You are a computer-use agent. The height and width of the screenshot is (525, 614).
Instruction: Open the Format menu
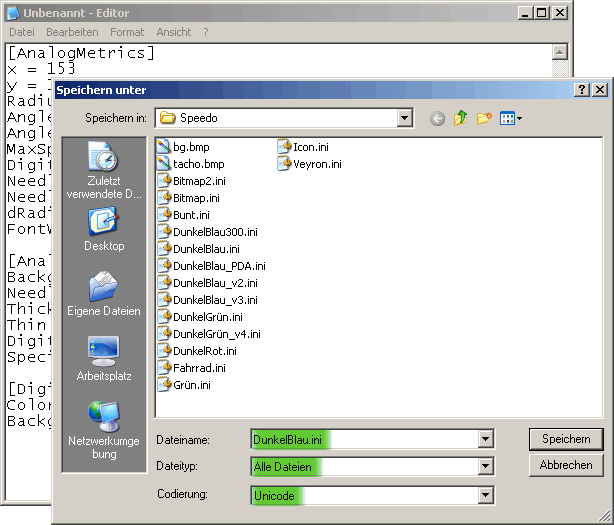(127, 32)
